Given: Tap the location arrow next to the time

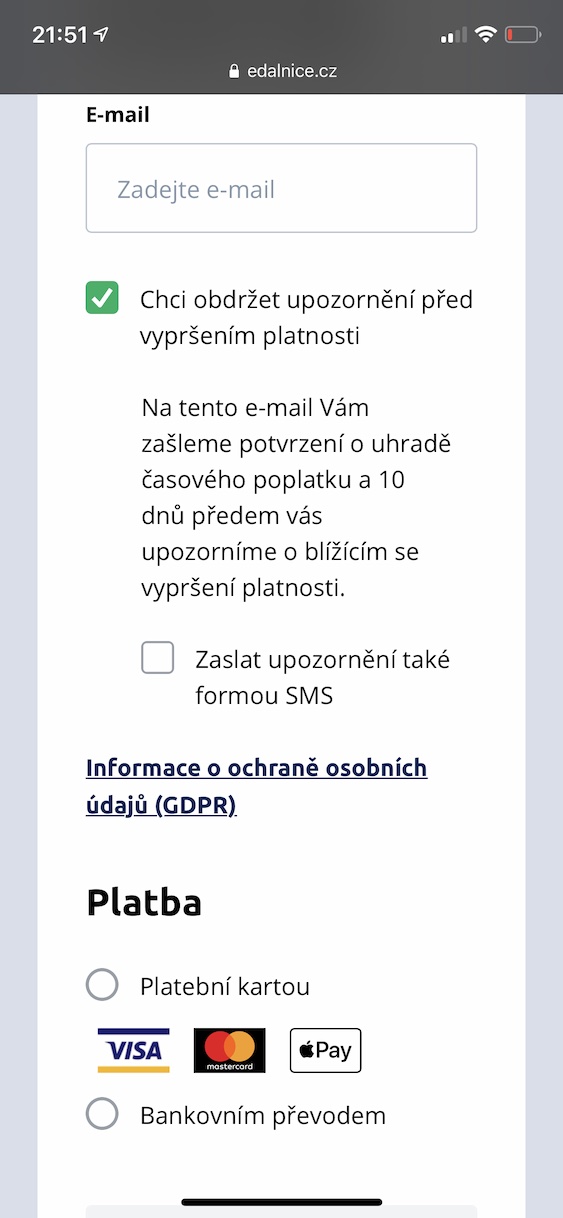Looking at the screenshot, I should tap(101, 34).
